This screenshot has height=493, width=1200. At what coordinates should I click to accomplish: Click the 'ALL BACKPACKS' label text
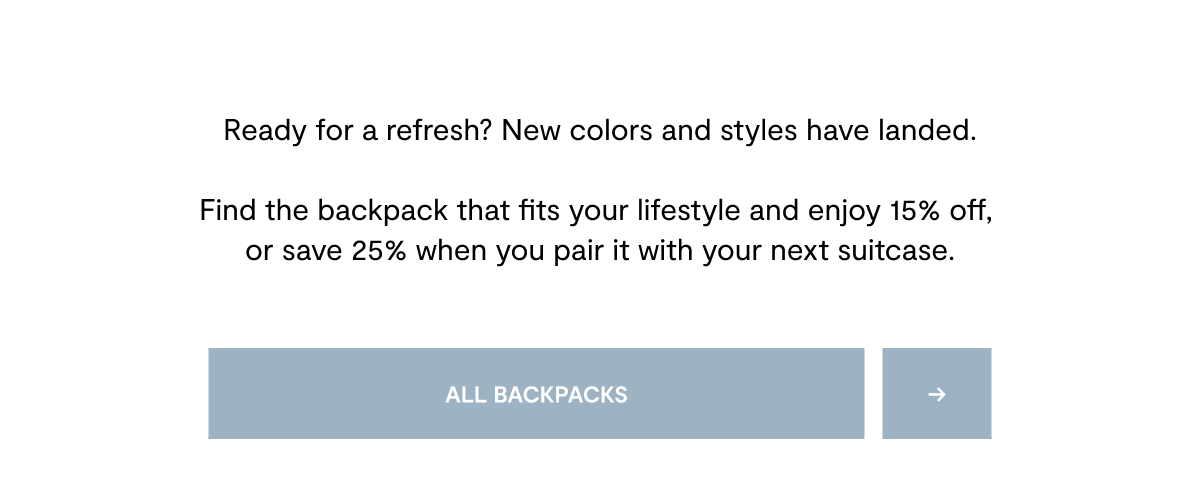536,394
